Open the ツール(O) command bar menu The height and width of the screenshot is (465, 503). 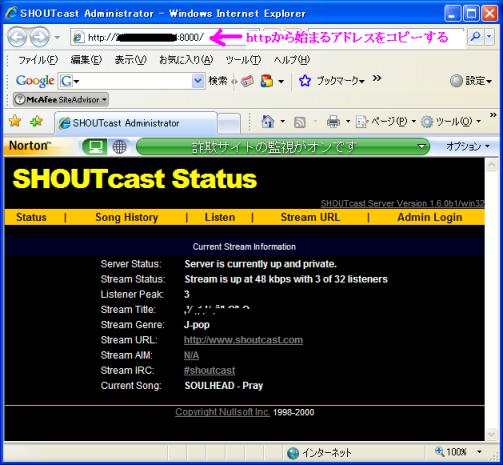pyautogui.click(x=450, y=122)
